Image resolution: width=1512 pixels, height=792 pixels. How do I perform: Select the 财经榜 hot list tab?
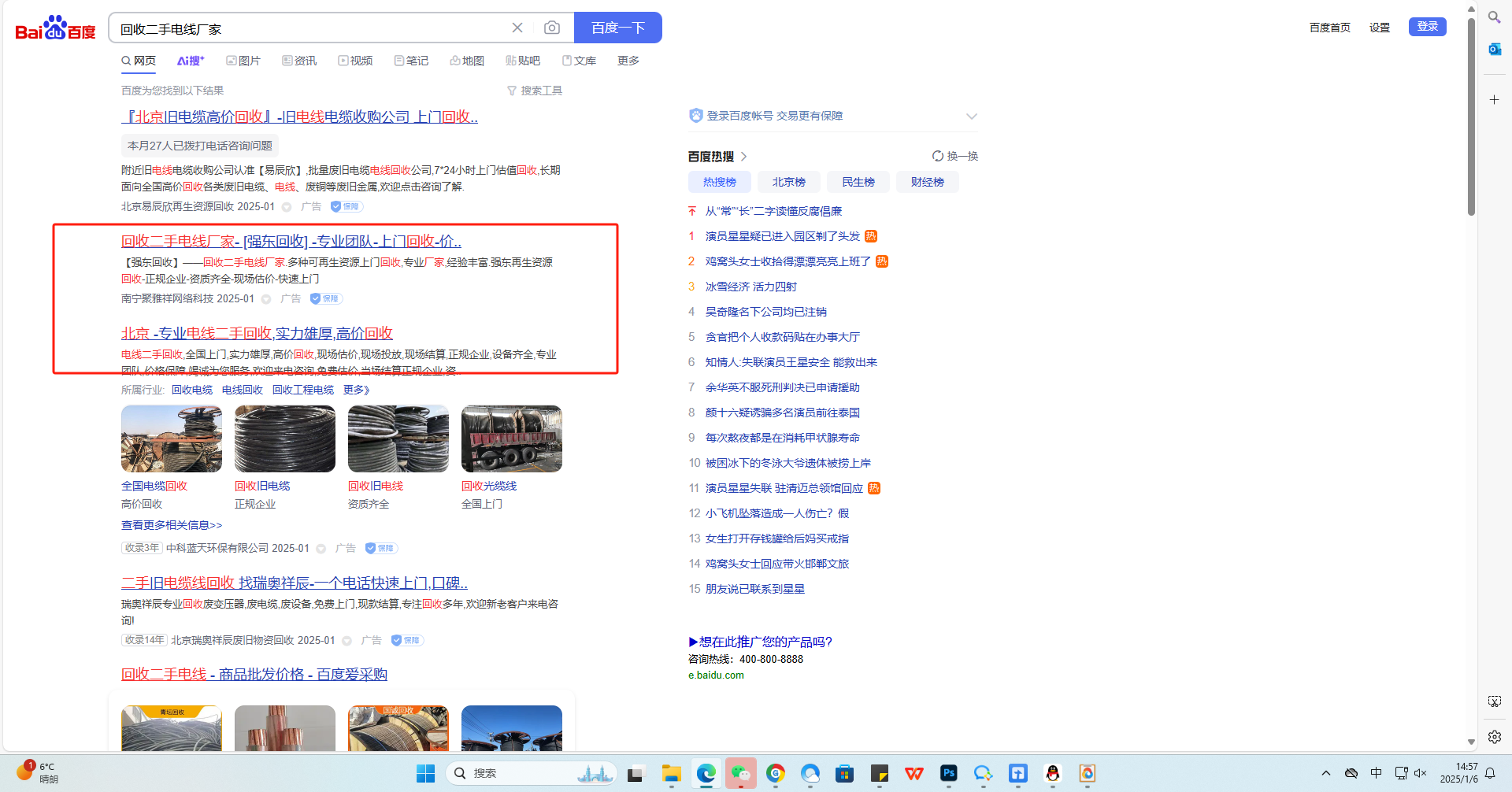[927, 182]
